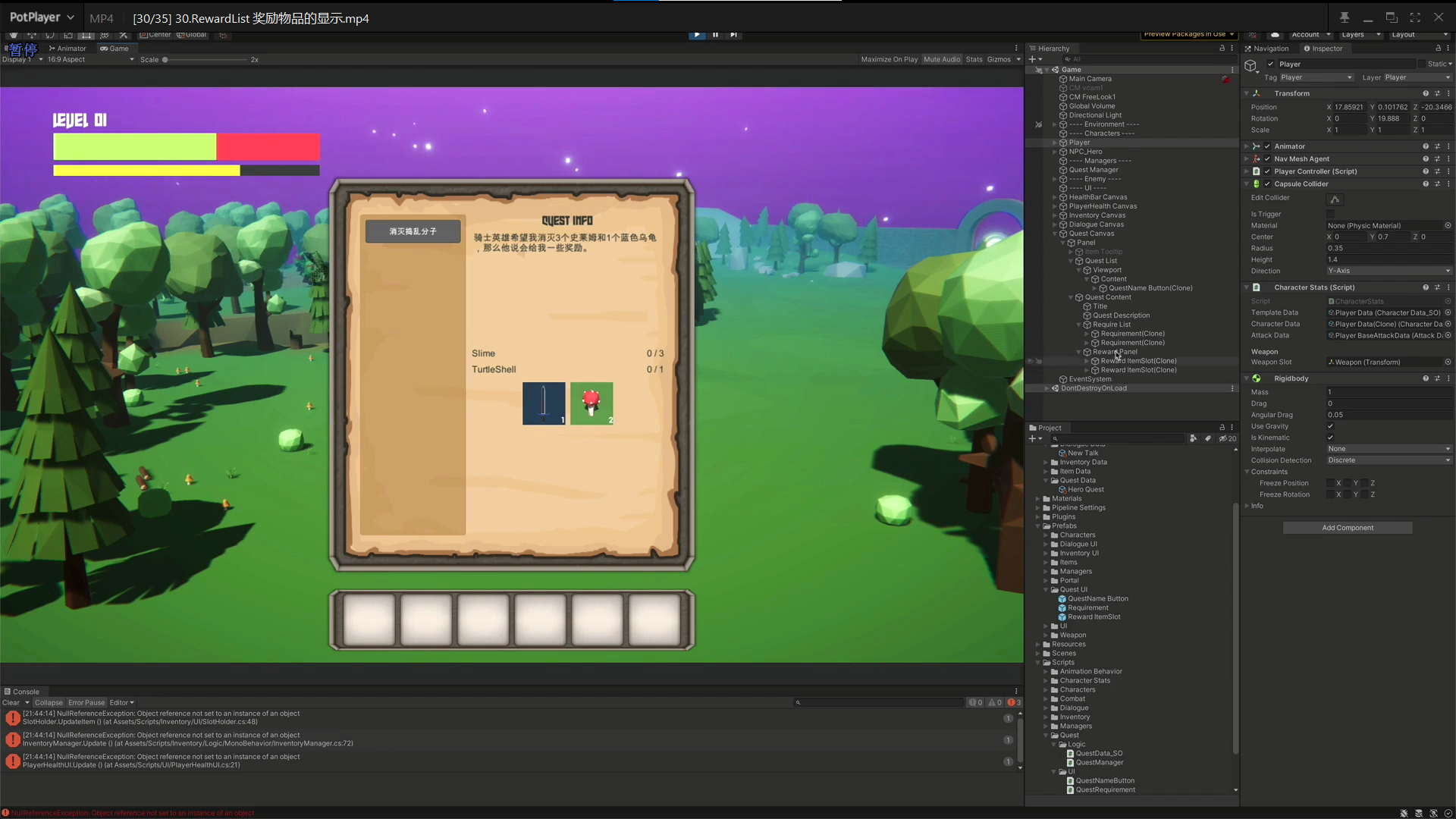Viewport: 1456px width, 819px height.
Task: Toggle Use Gravity checkbox in Rigidbody
Action: (x=1331, y=426)
